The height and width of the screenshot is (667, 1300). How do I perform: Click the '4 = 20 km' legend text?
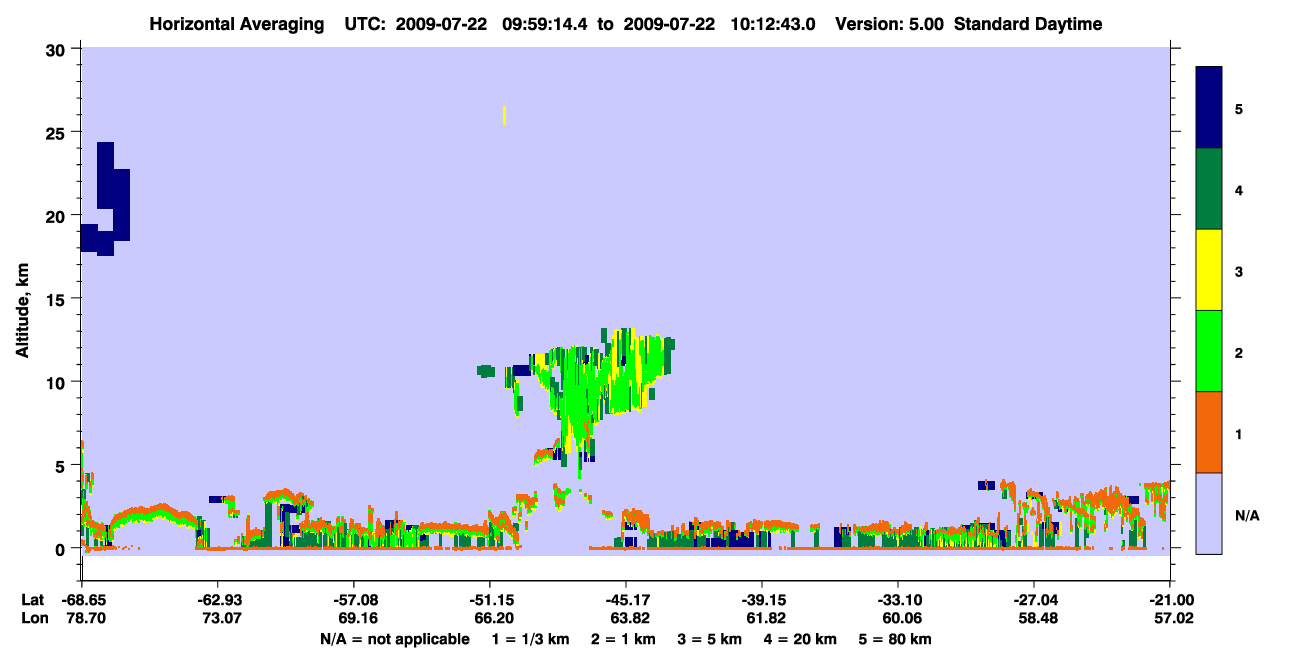point(799,639)
